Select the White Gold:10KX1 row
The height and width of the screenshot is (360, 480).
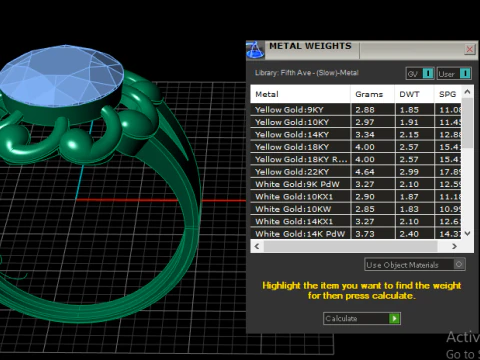click(x=356, y=197)
